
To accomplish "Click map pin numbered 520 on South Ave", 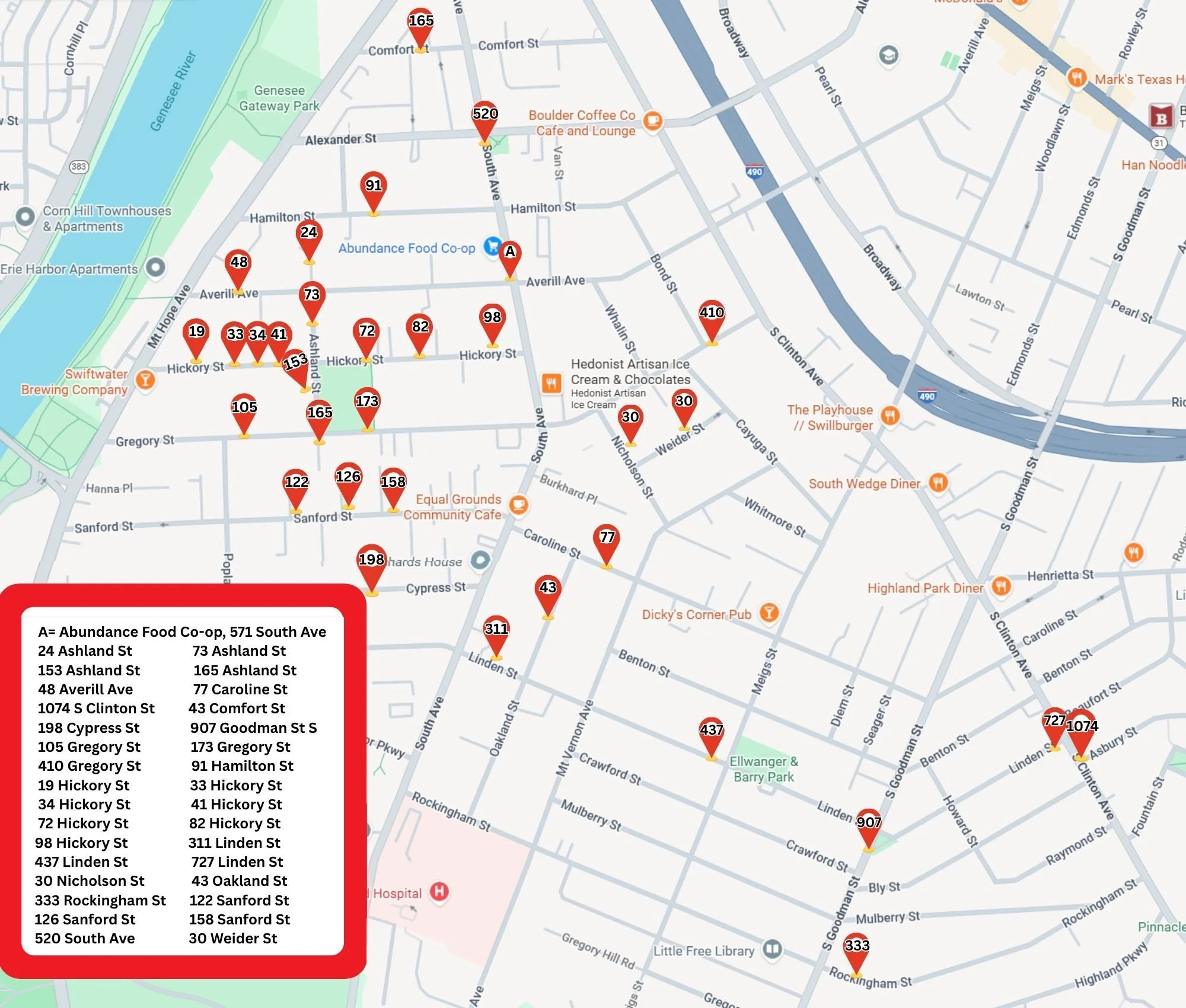I will pos(484,120).
